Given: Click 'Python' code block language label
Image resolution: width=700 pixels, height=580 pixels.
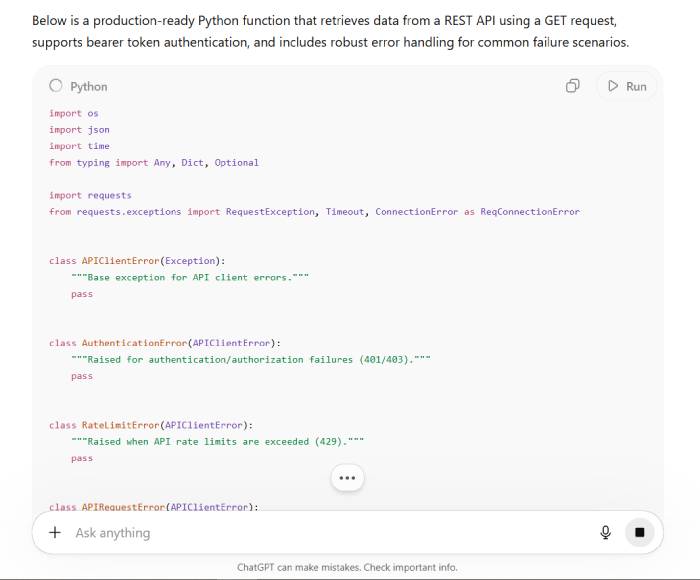Looking at the screenshot, I should 89,87.
